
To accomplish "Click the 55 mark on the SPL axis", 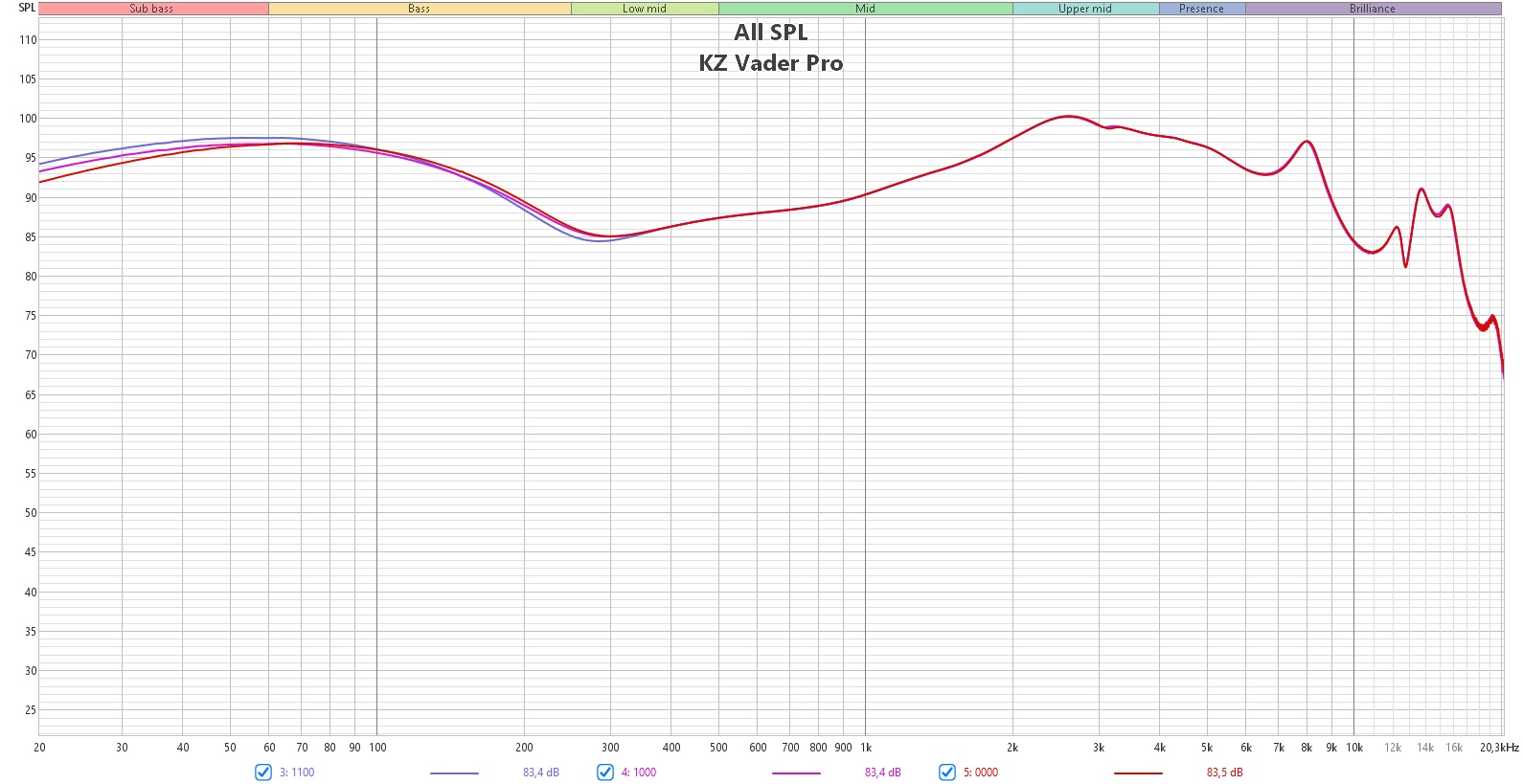I will [x=31, y=474].
